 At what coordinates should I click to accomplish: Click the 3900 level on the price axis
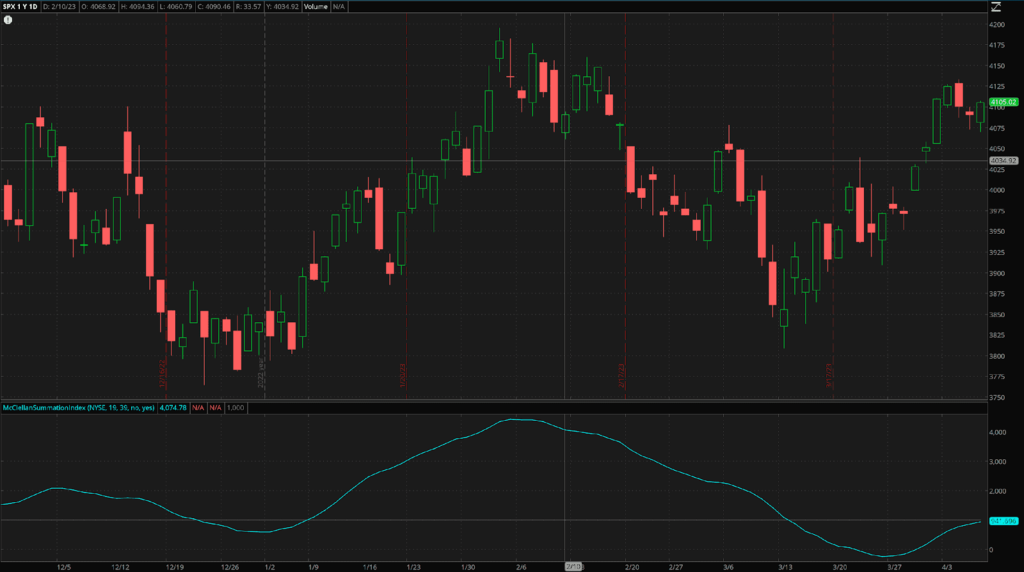[x=997, y=273]
